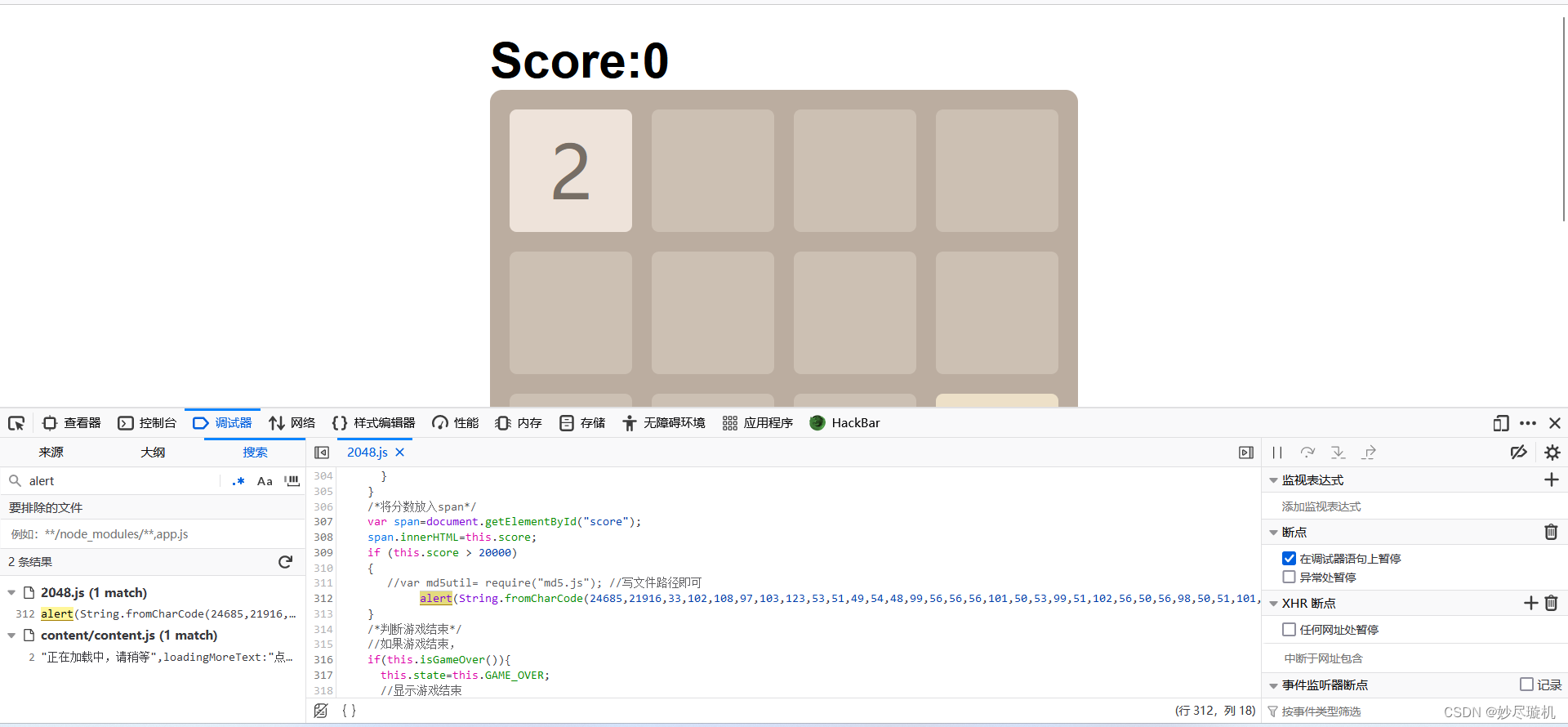Click line number 312 in gutter
The height and width of the screenshot is (727, 1568).
click(323, 599)
